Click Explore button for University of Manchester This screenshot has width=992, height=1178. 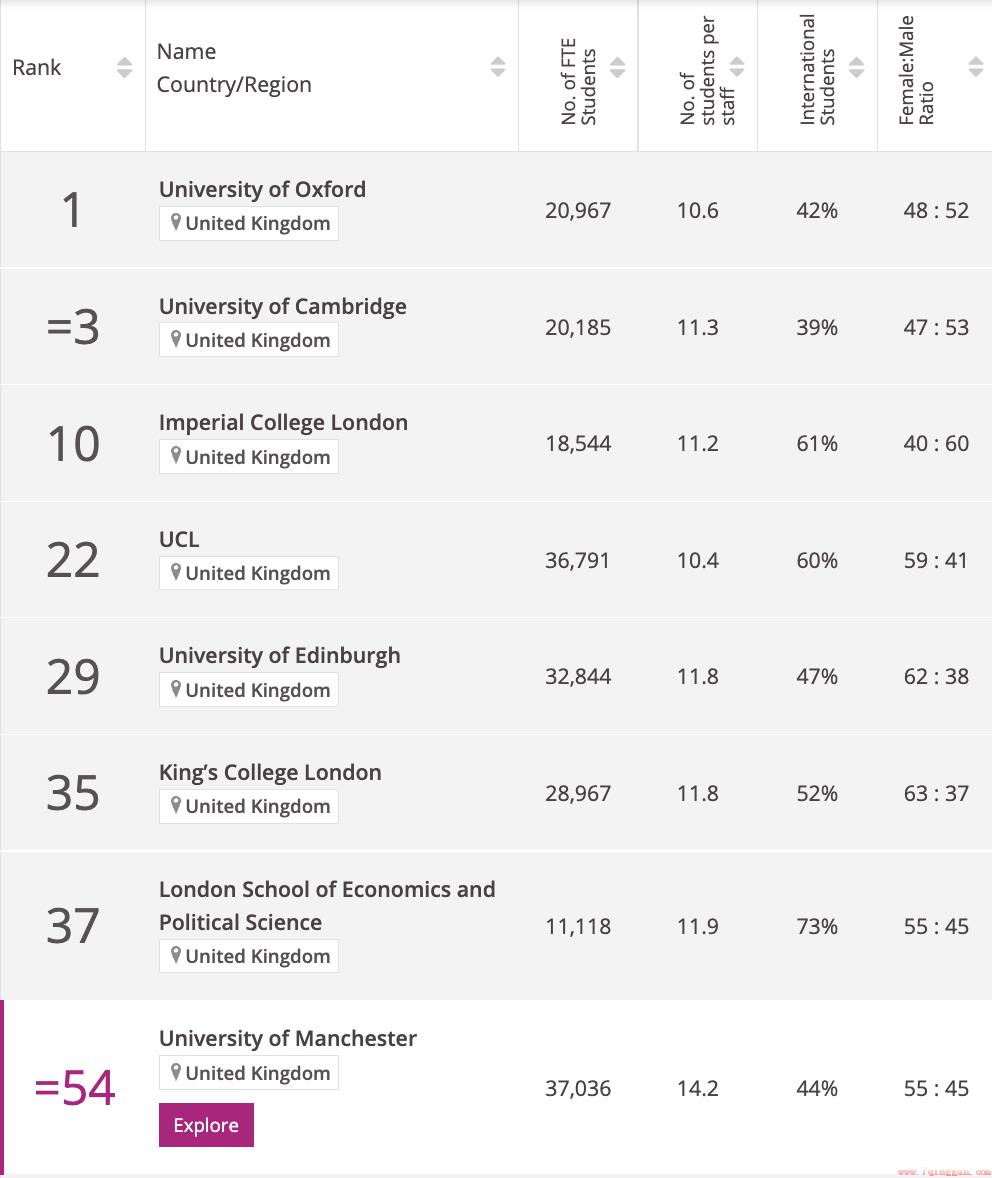[206, 1125]
